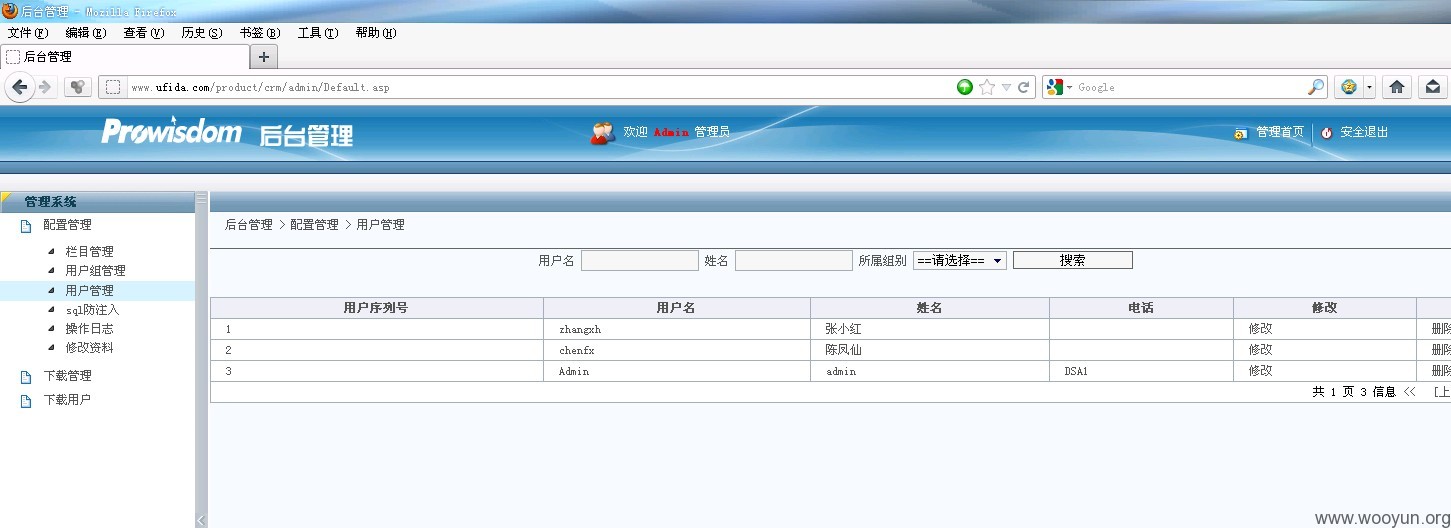Image resolution: width=1451 pixels, height=528 pixels.
Task: Click the administrator users icon
Action: pos(603,132)
